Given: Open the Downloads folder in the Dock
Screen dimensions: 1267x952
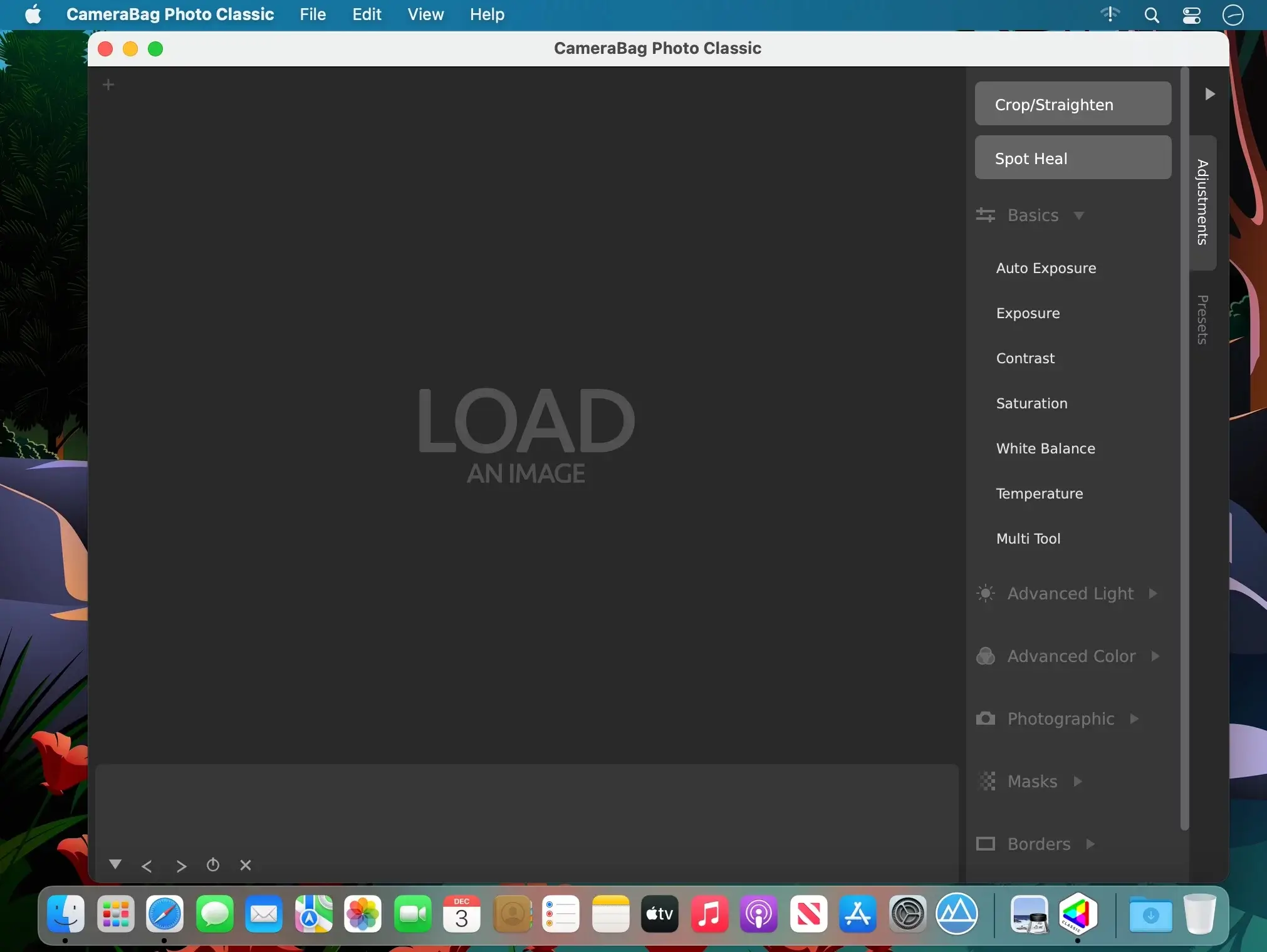Looking at the screenshot, I should point(1151,914).
